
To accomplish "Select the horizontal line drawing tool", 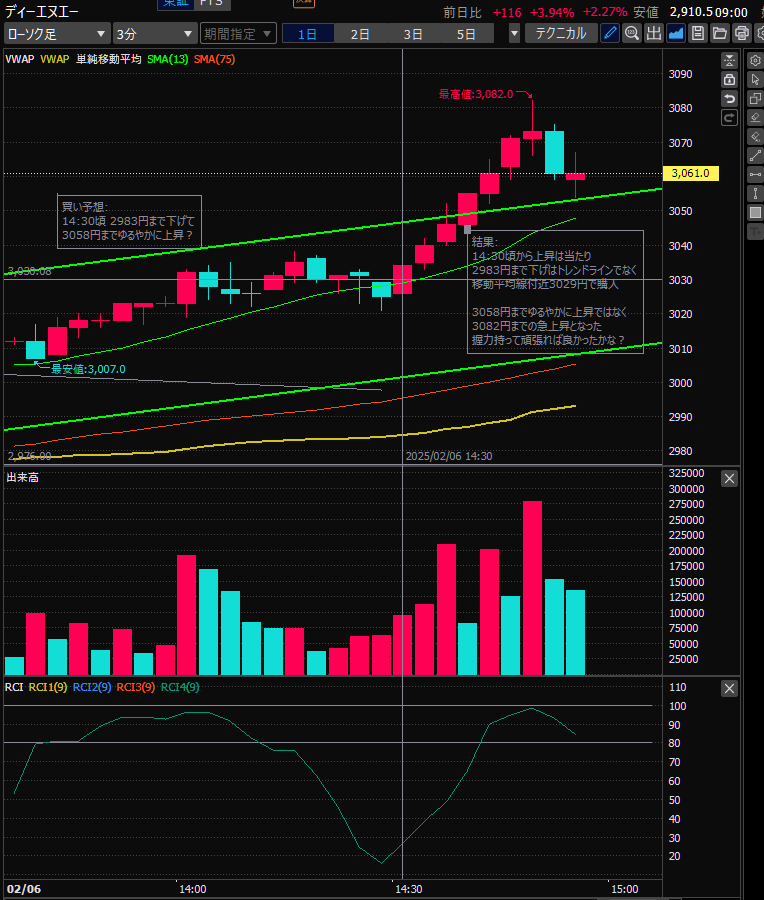I will (x=755, y=174).
